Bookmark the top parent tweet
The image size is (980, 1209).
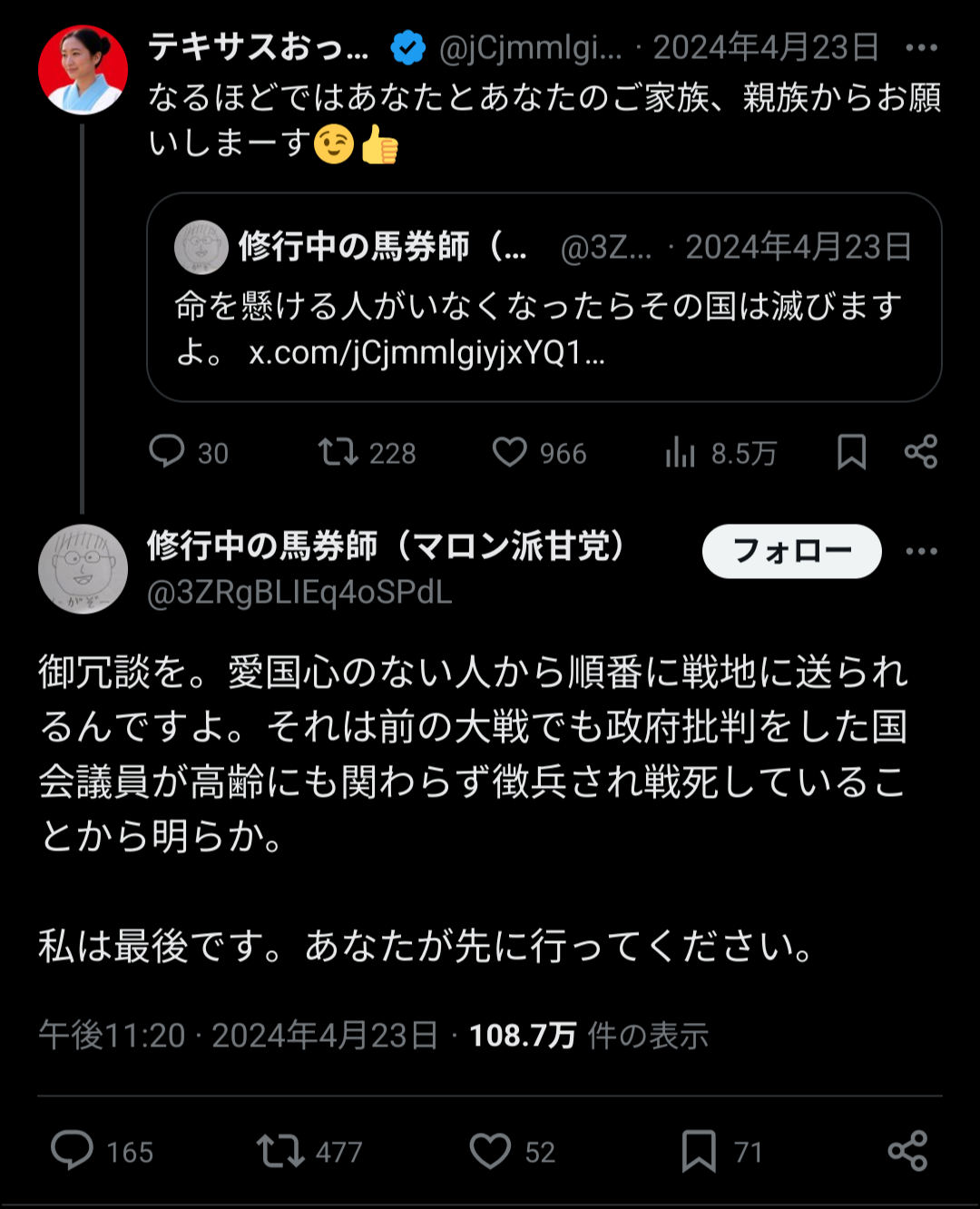[x=851, y=451]
